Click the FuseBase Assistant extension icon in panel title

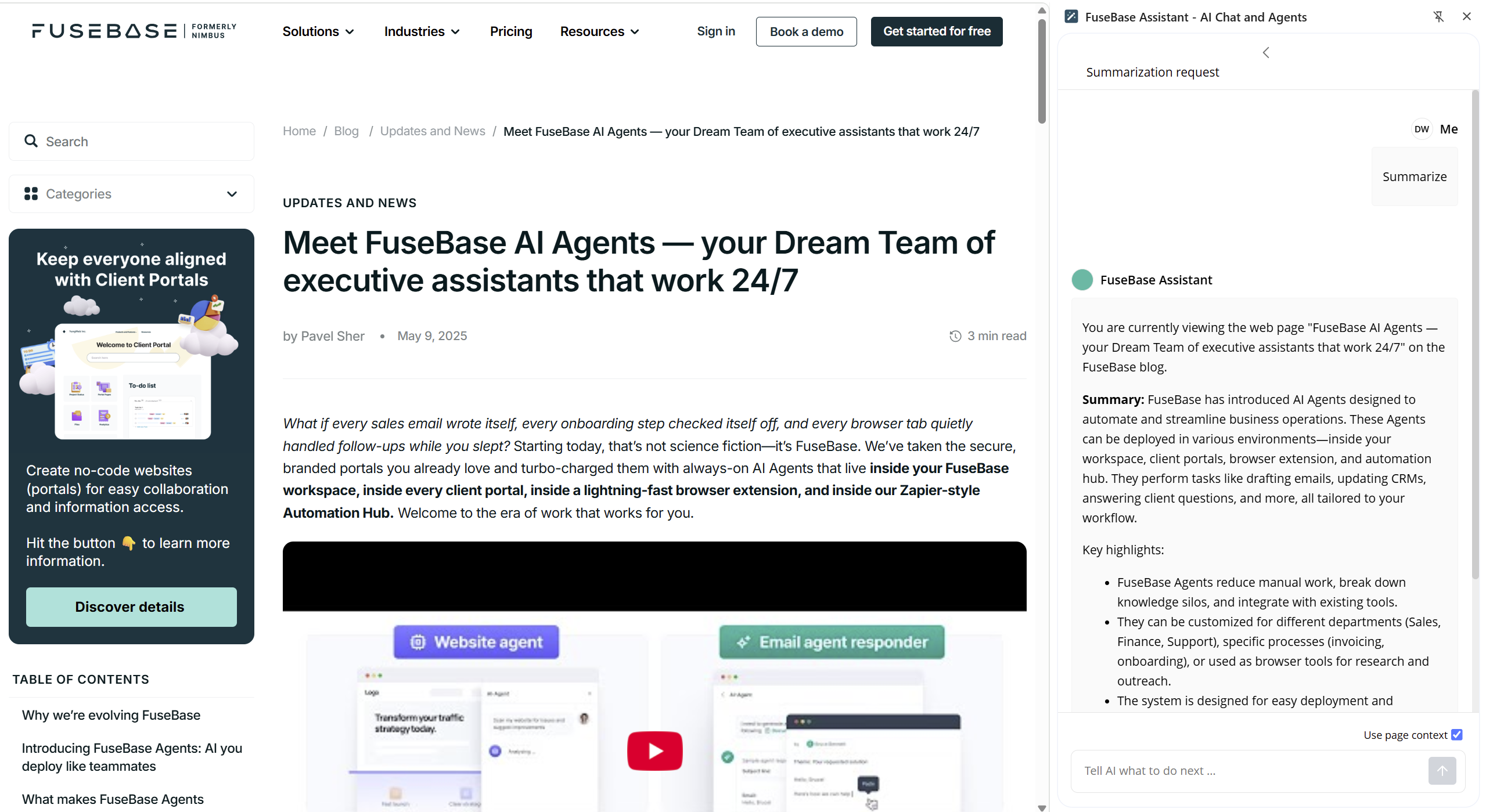click(1071, 17)
